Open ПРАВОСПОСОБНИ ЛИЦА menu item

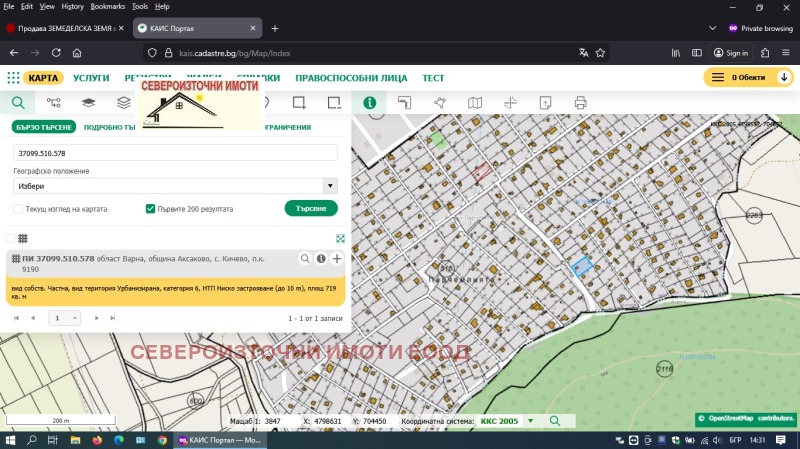click(351, 77)
